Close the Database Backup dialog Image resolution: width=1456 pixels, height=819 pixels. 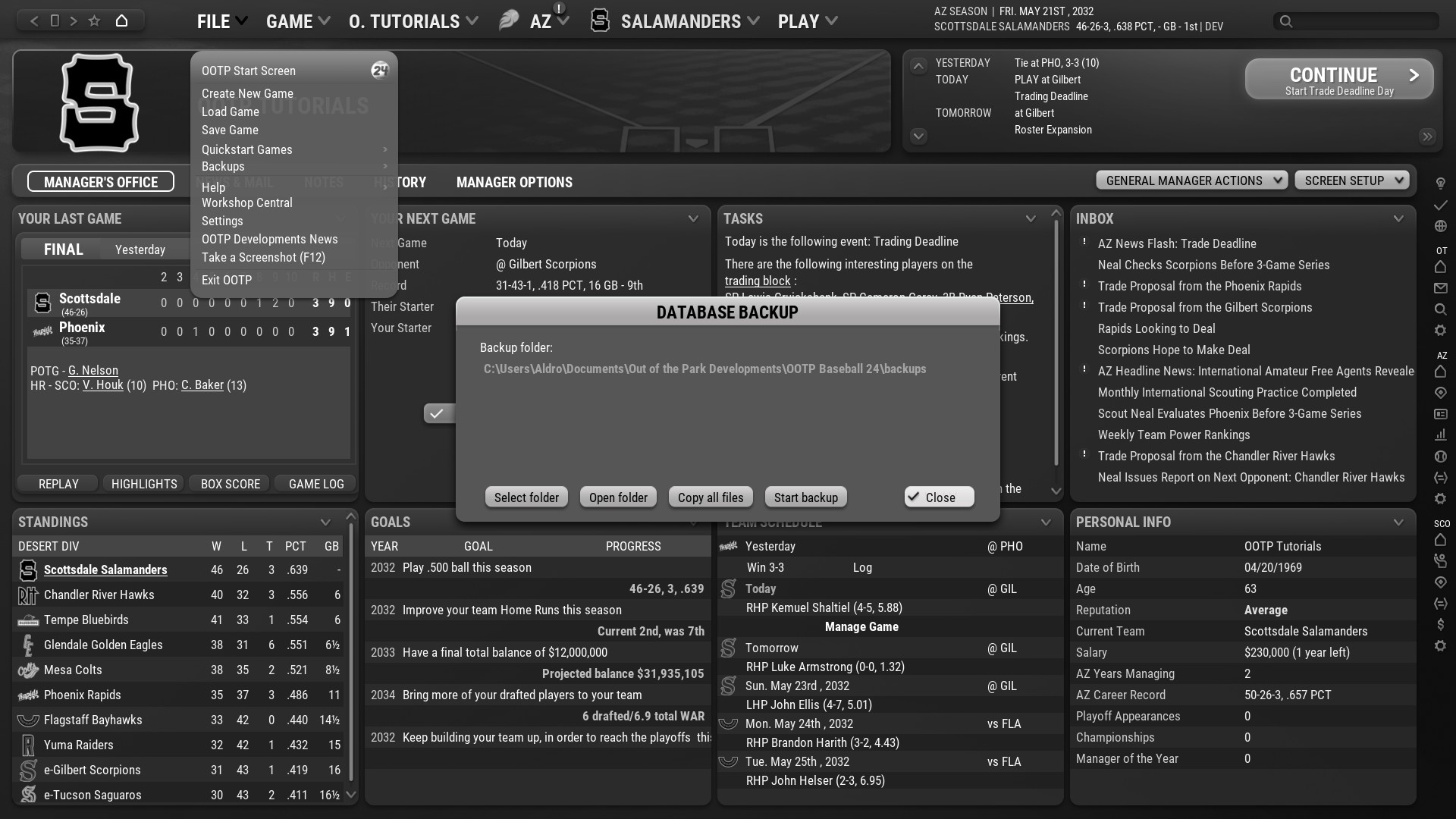(x=940, y=497)
